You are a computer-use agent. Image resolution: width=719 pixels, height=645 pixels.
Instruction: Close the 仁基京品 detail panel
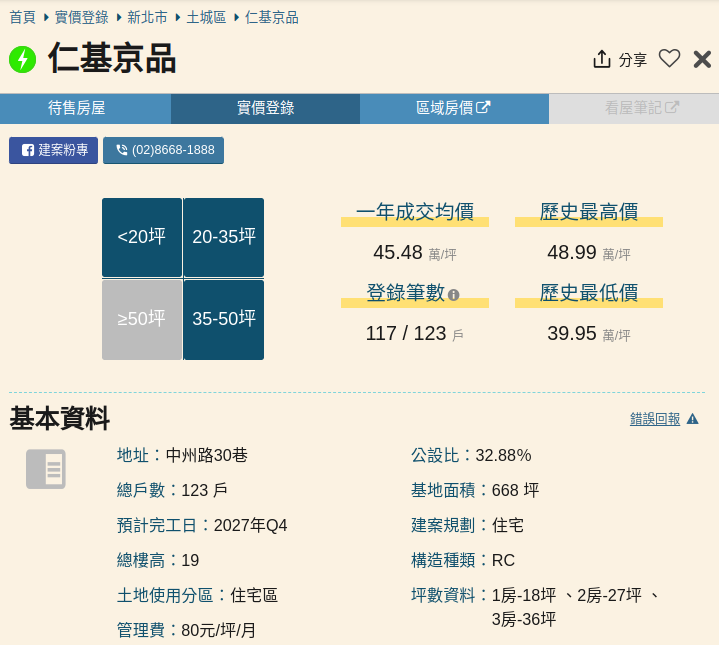(x=702, y=60)
